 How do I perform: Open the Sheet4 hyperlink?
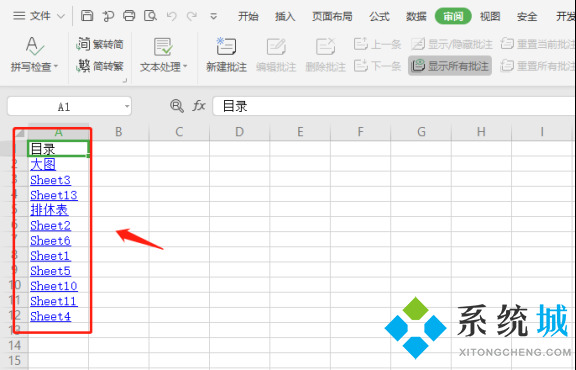(50, 316)
